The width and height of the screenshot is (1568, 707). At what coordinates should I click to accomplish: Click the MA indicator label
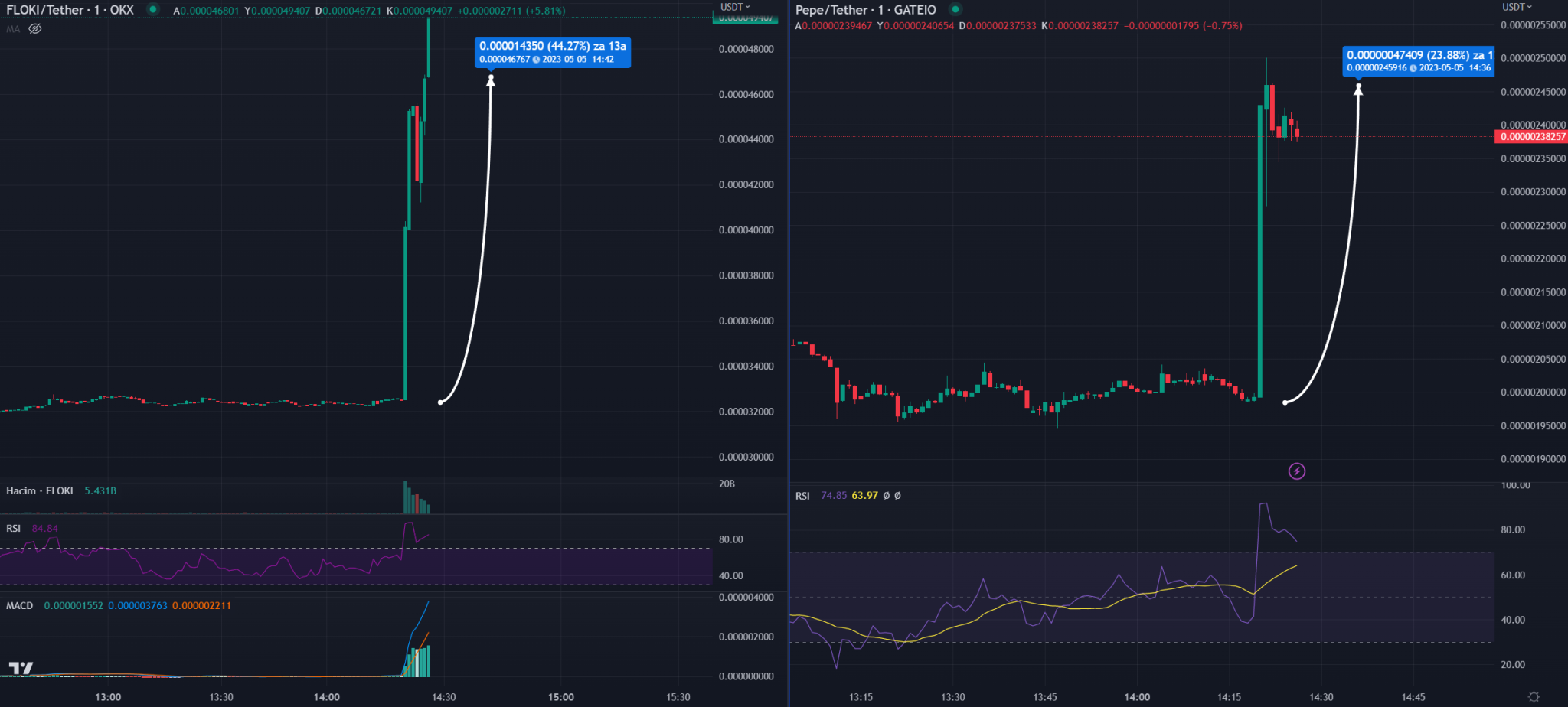[13, 29]
